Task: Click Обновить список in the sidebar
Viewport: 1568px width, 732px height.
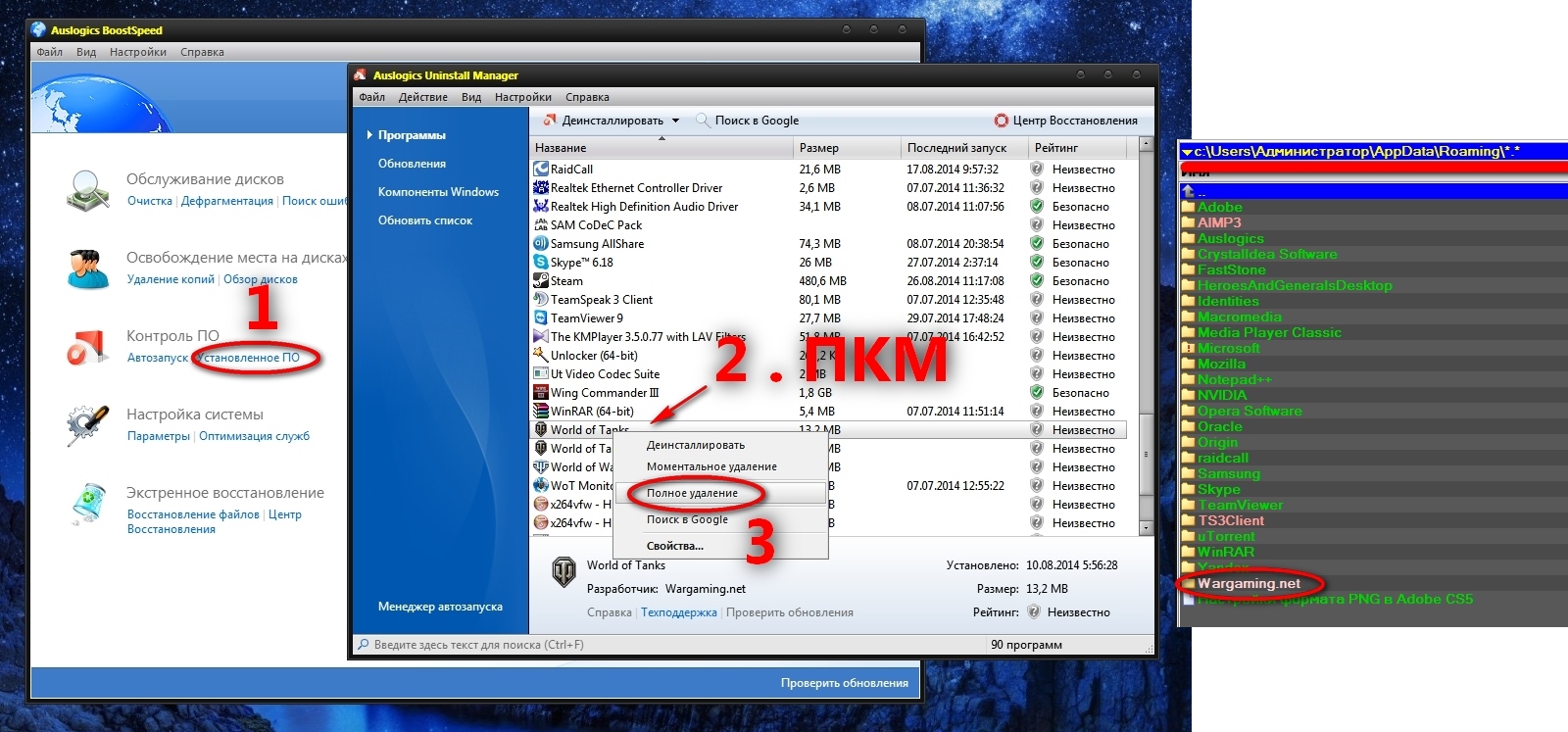Action: [x=425, y=220]
